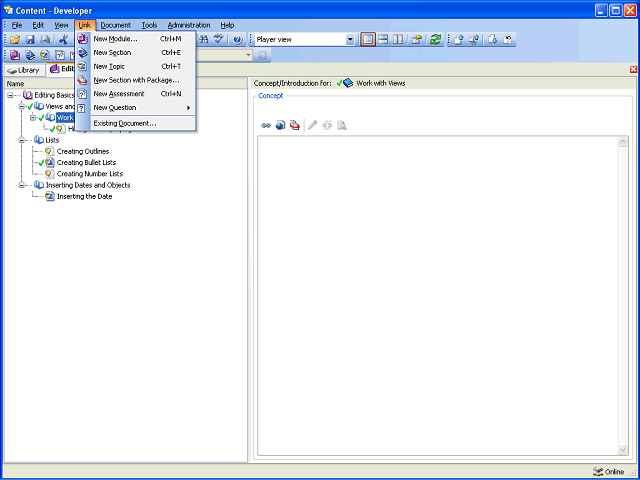Click the properties icon beside layout buttons
Image resolution: width=640 pixels, height=480 pixels.
(416, 40)
